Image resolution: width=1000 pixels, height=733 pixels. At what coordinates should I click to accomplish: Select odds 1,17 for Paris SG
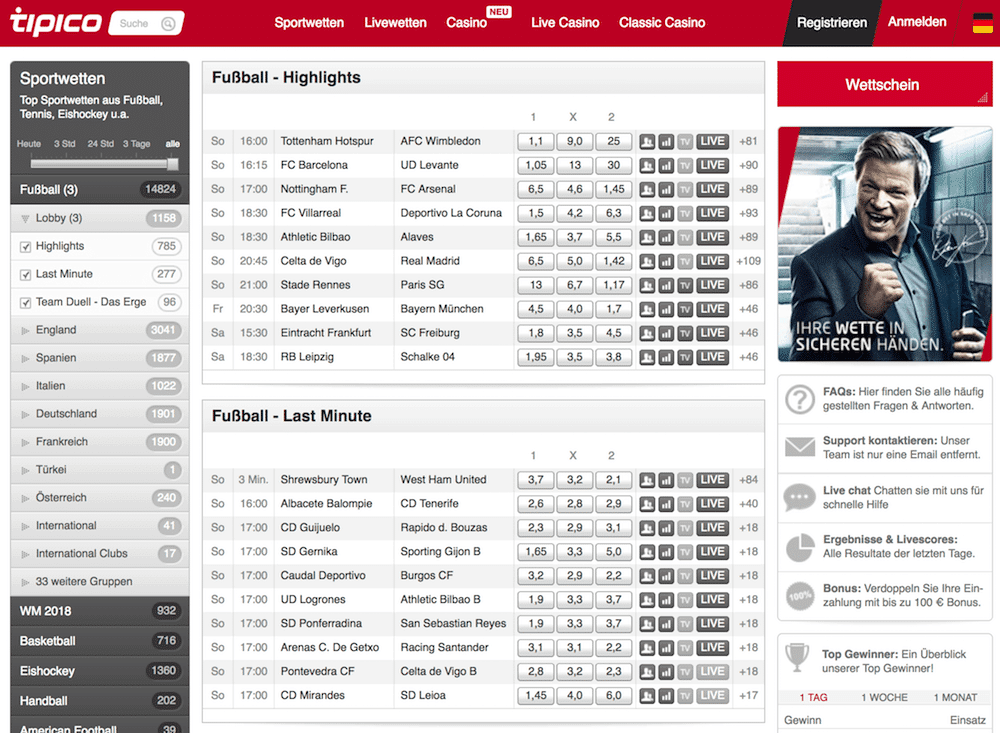[x=614, y=285]
